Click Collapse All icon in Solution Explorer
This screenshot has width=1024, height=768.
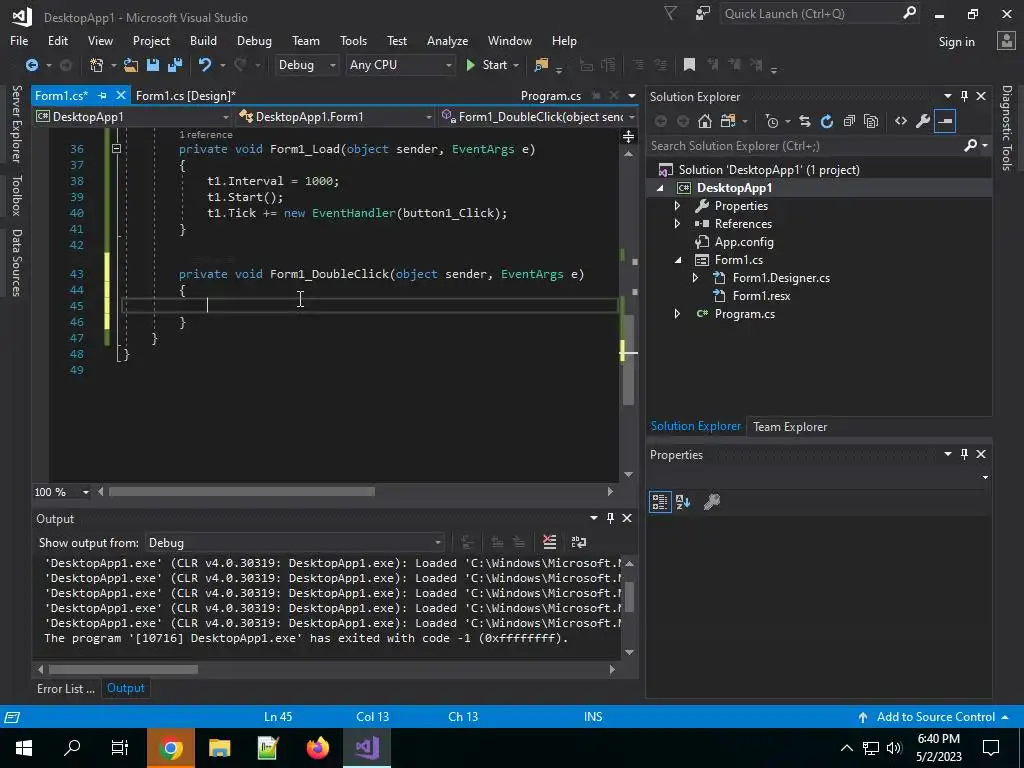[x=849, y=121]
